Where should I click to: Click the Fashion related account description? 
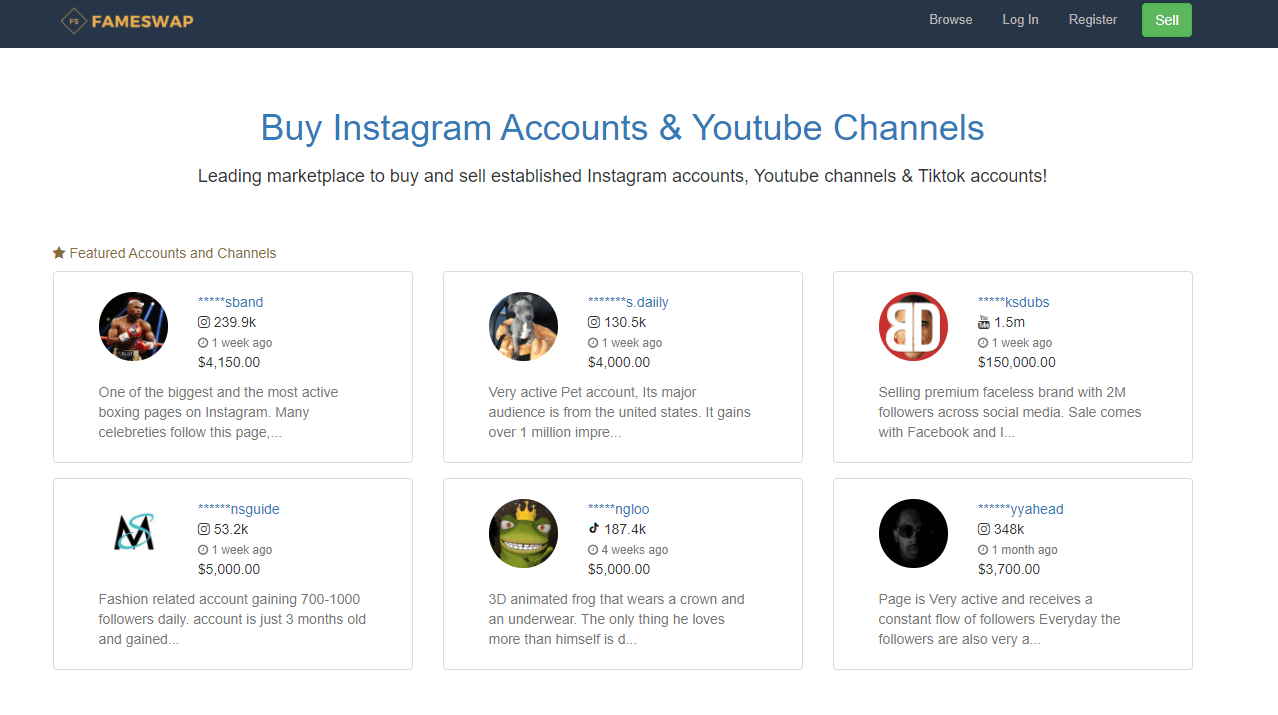232,619
